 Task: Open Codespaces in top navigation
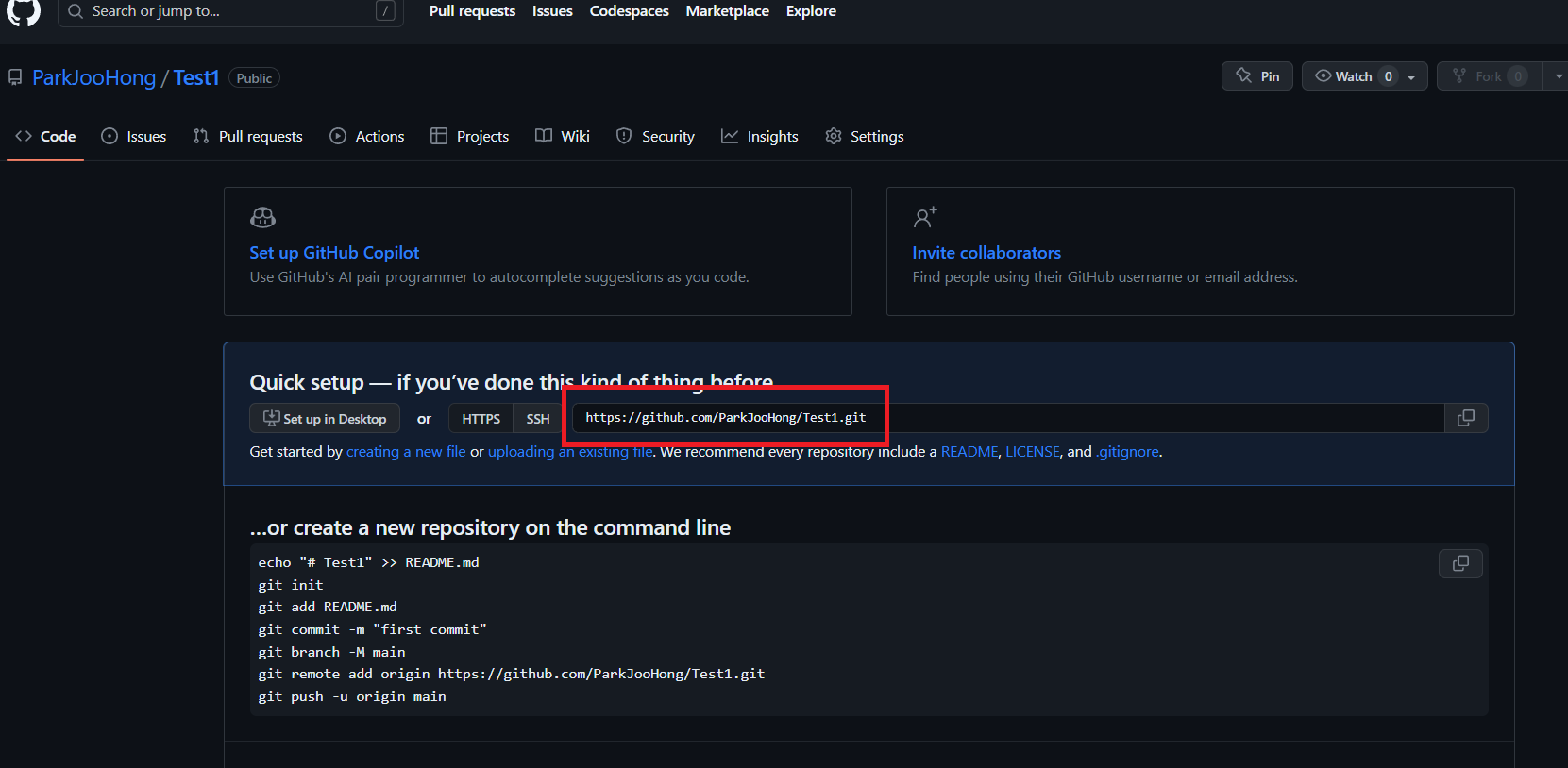coord(629,11)
